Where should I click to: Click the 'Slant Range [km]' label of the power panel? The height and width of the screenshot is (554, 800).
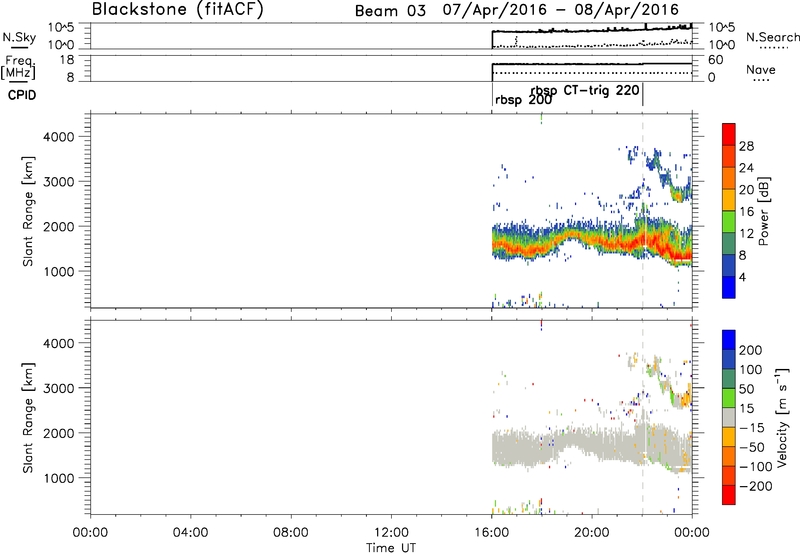pos(28,211)
